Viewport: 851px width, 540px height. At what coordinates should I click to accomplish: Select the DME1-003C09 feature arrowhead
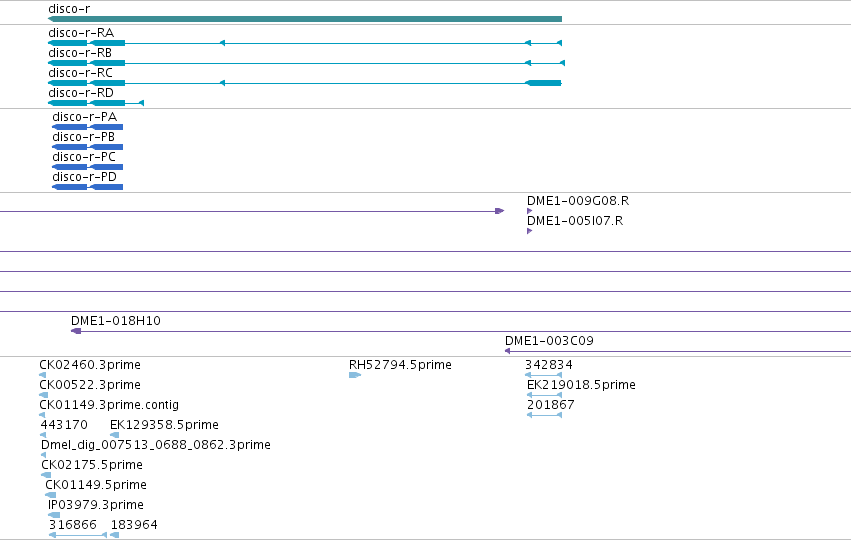[x=507, y=351]
